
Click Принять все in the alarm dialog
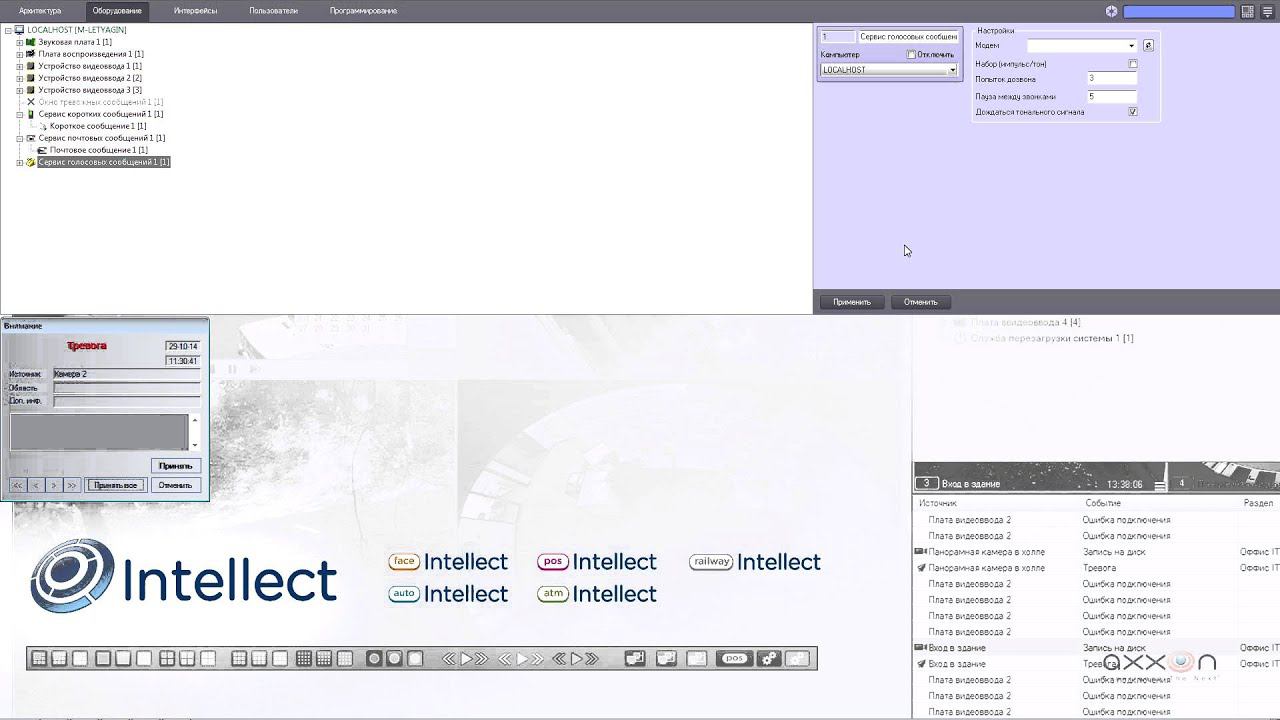tap(115, 485)
